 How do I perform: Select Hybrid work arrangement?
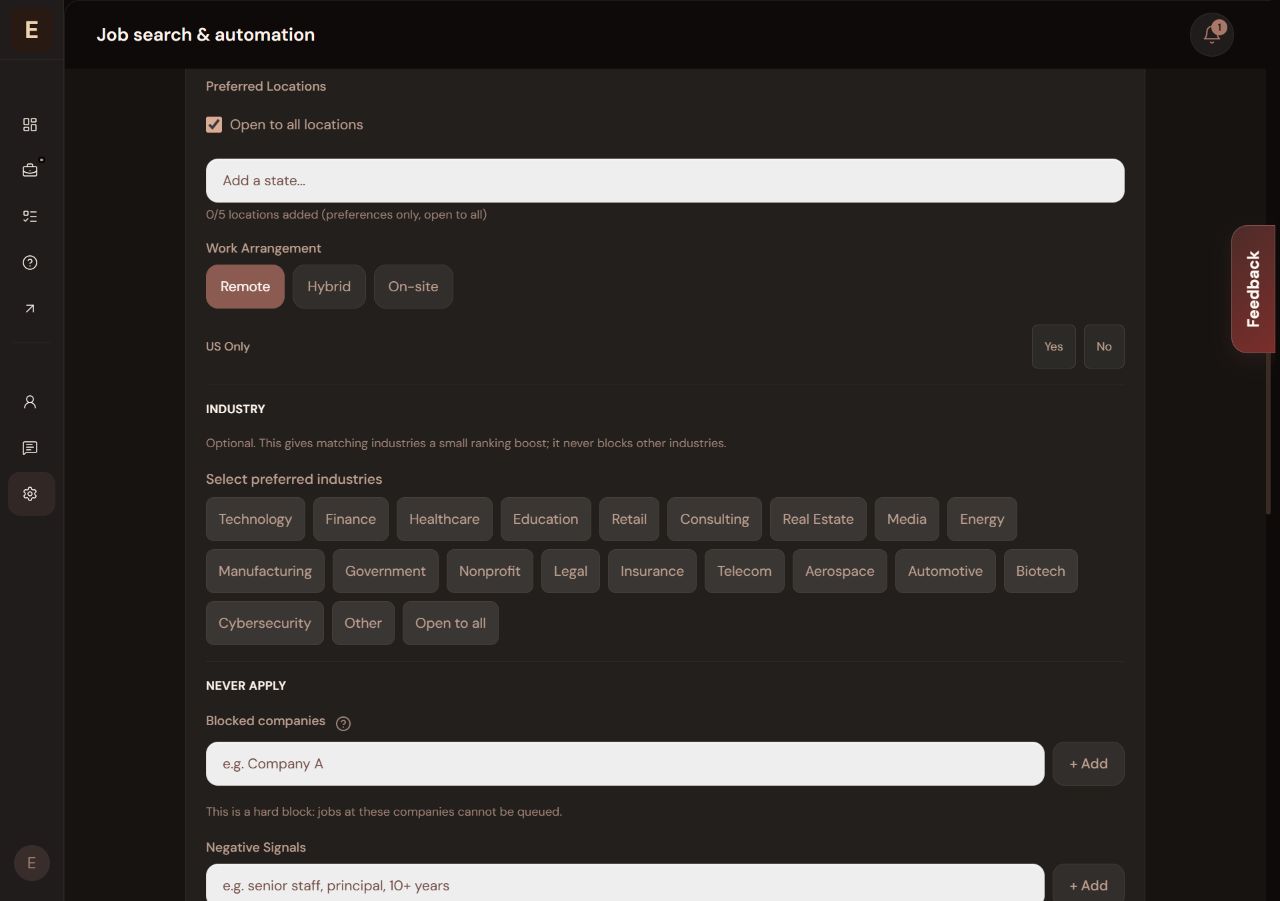[329, 287]
